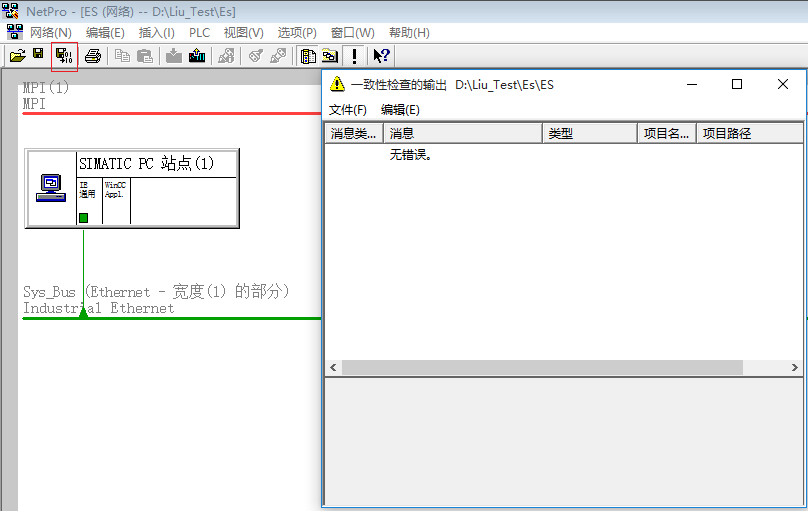Click the Upload station to PG icon
This screenshot has width=808, height=511.
coord(197,56)
